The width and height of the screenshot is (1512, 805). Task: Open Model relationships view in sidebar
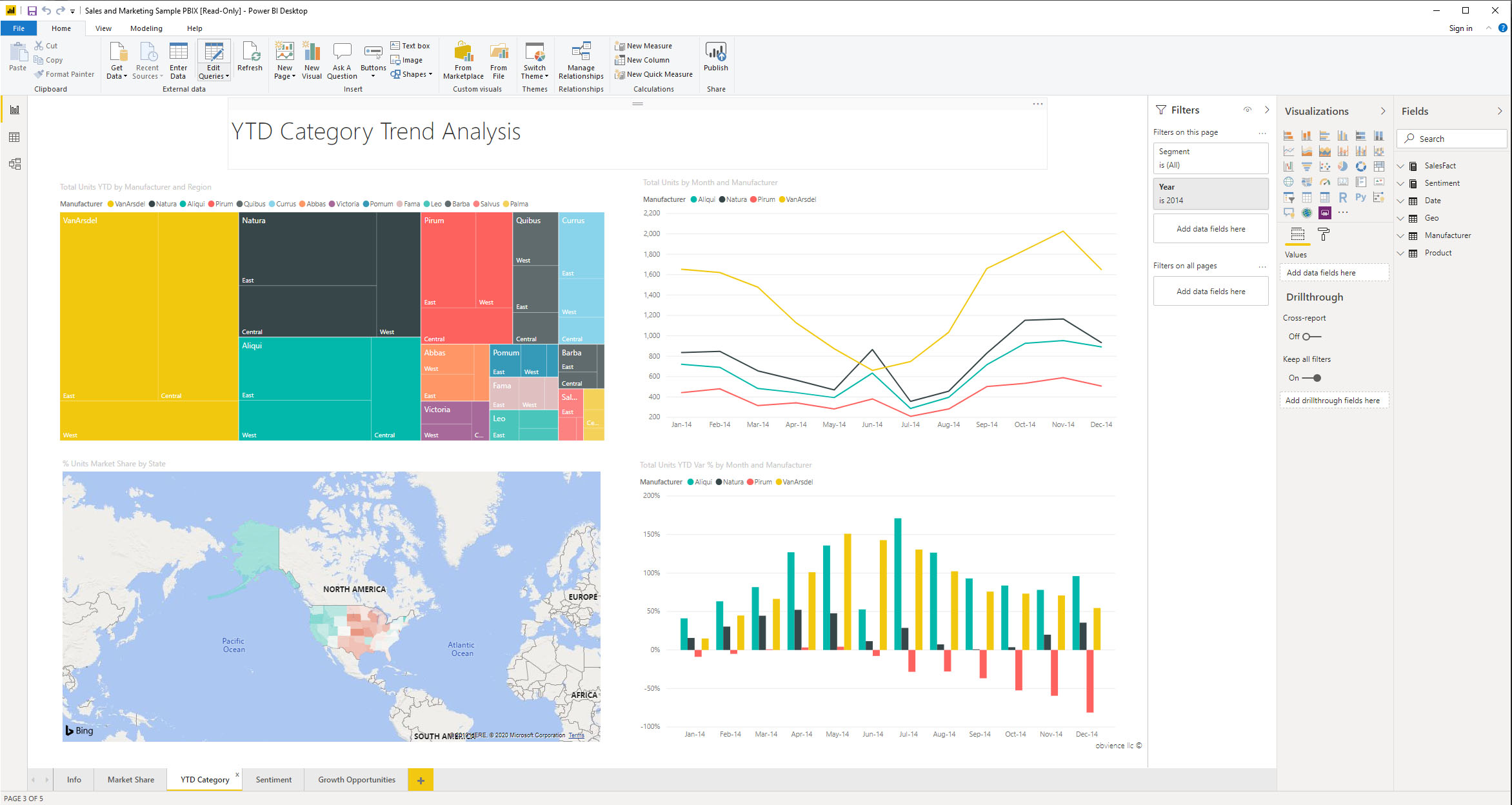tap(14, 164)
